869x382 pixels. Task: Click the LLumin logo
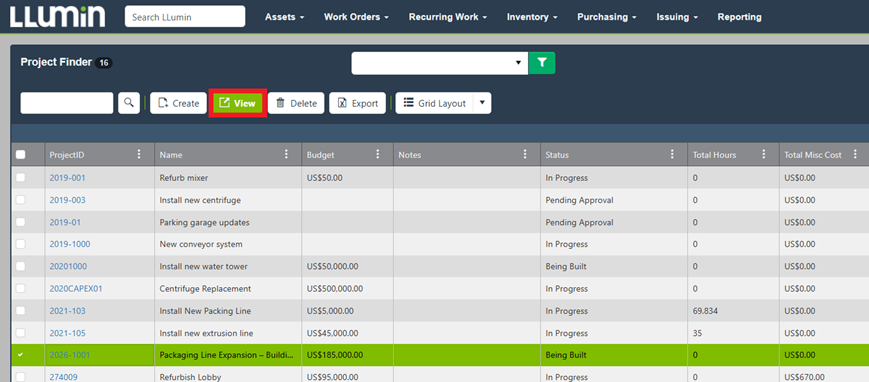click(x=57, y=17)
